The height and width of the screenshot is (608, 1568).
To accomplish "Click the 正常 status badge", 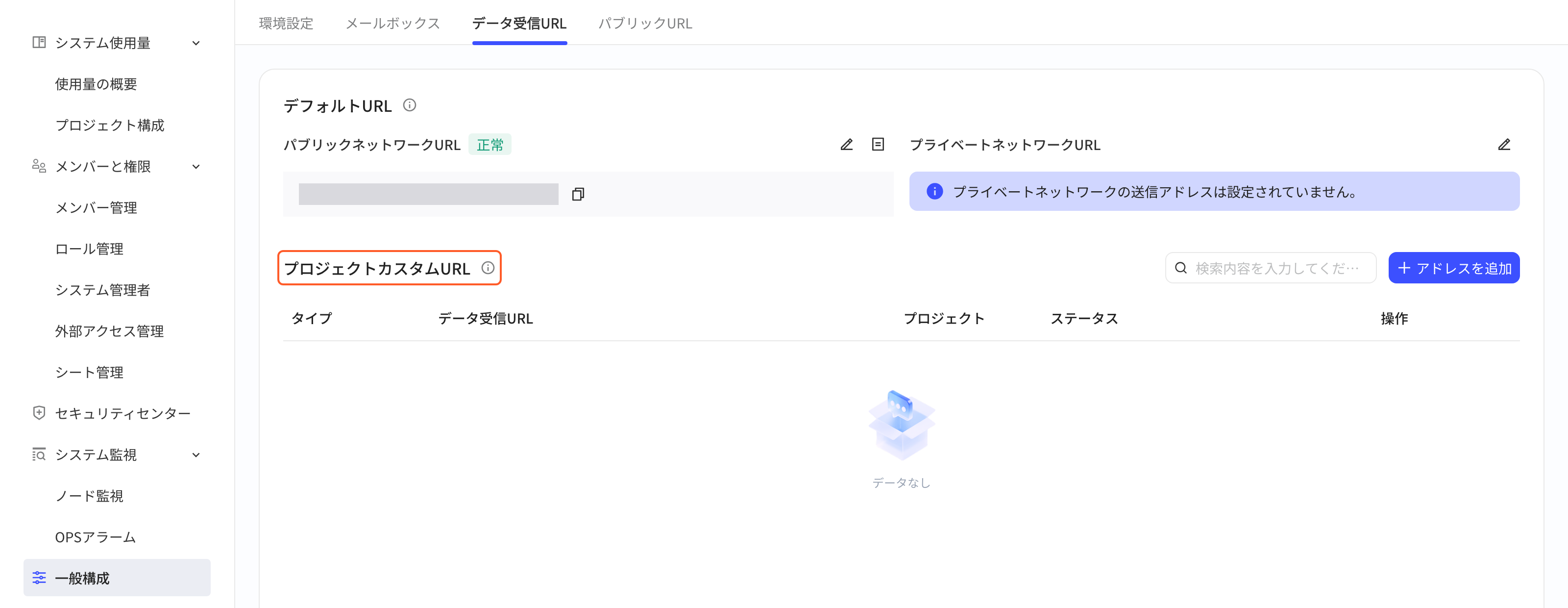I will click(490, 144).
